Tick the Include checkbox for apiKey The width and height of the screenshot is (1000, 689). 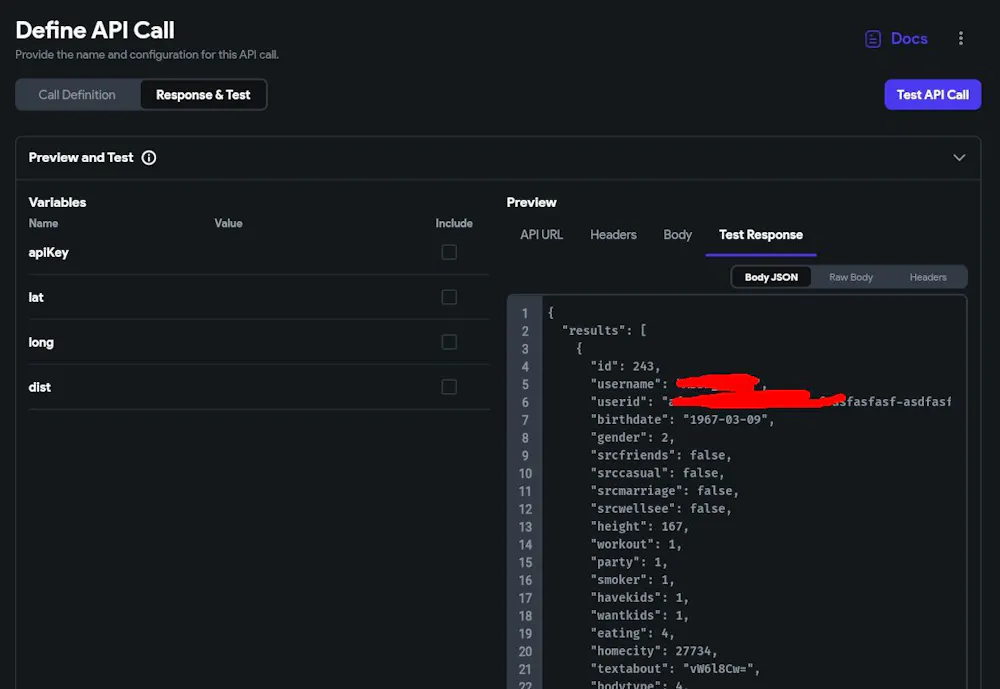click(x=449, y=252)
